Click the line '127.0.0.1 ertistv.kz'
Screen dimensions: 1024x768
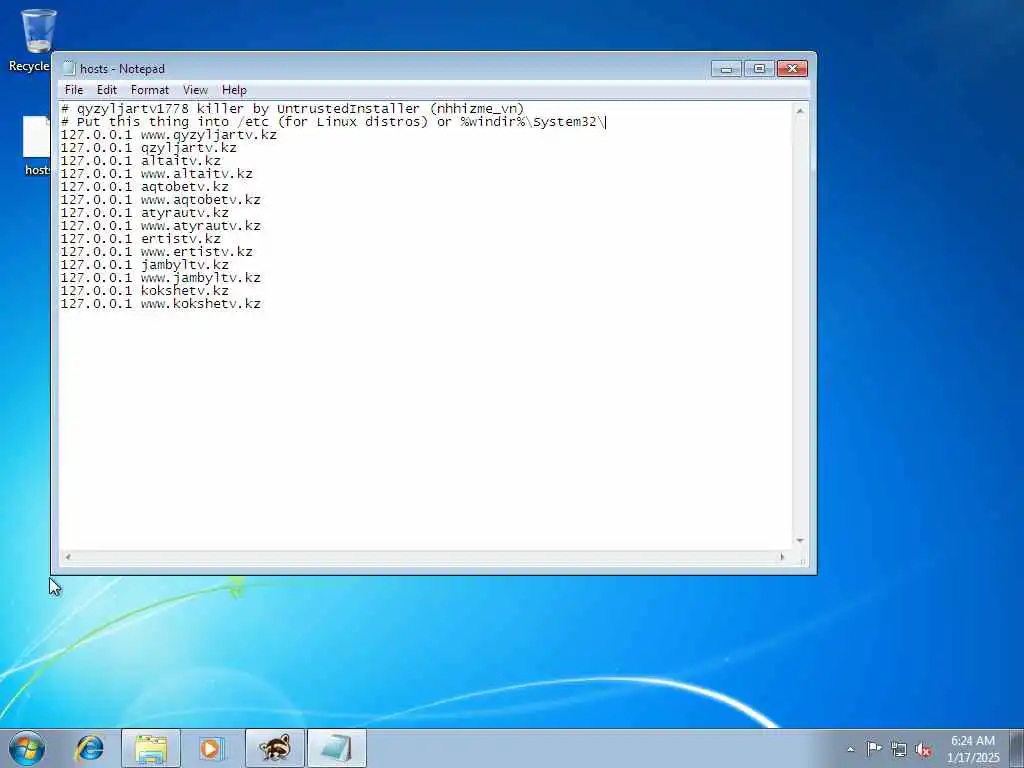point(140,239)
